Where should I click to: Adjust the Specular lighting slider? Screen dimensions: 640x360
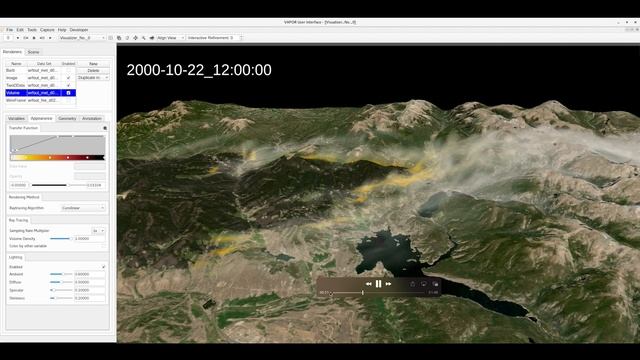61,290
